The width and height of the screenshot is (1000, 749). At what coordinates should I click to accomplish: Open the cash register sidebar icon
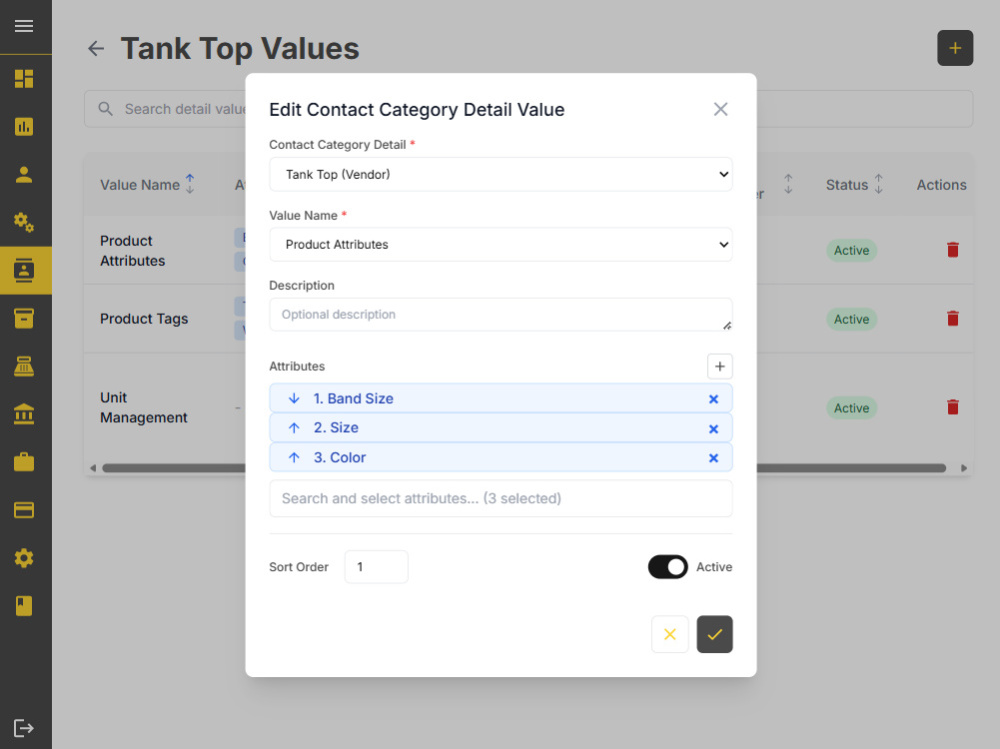click(x=24, y=366)
